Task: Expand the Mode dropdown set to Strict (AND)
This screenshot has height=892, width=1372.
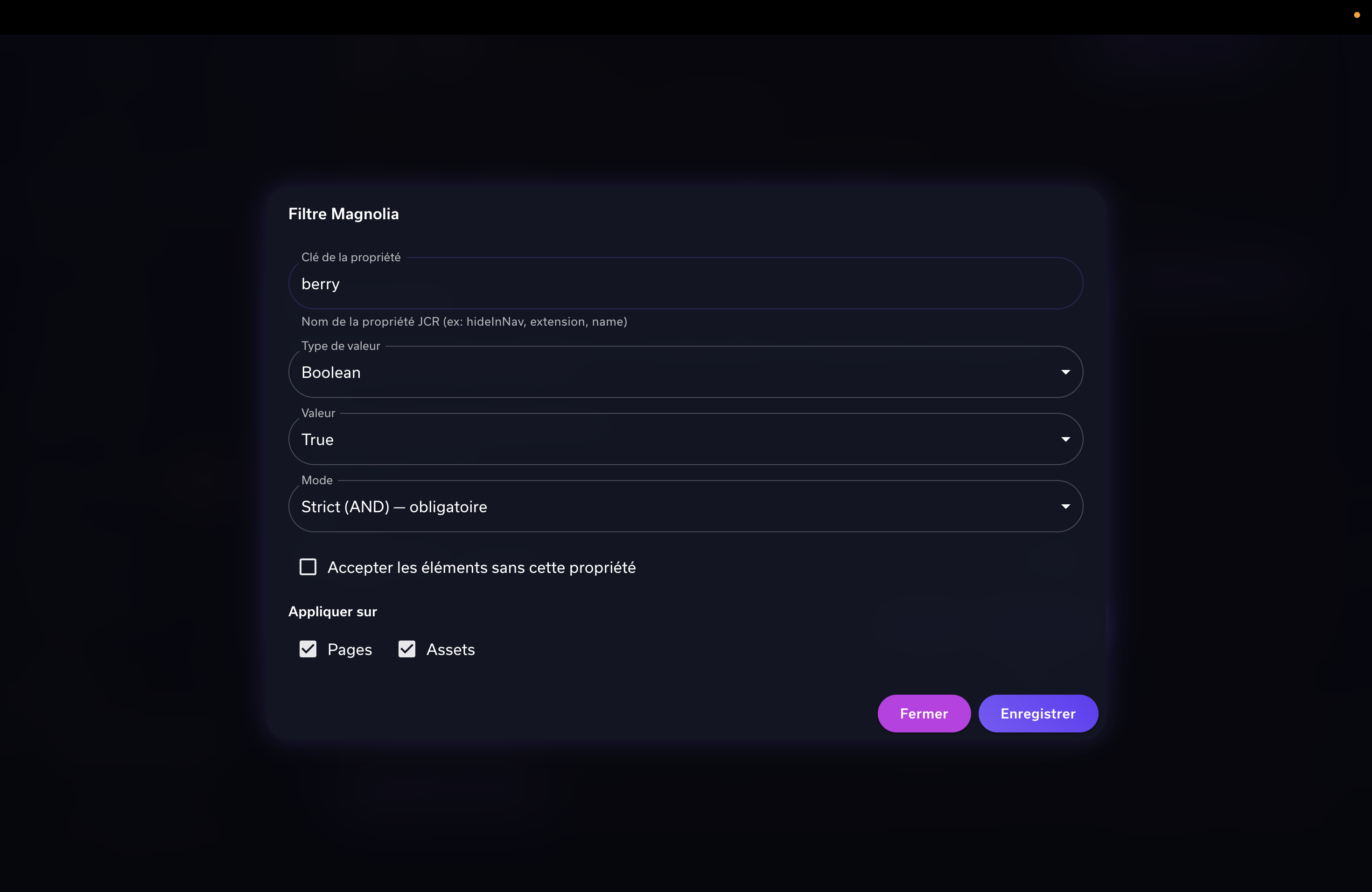Action: click(x=685, y=507)
